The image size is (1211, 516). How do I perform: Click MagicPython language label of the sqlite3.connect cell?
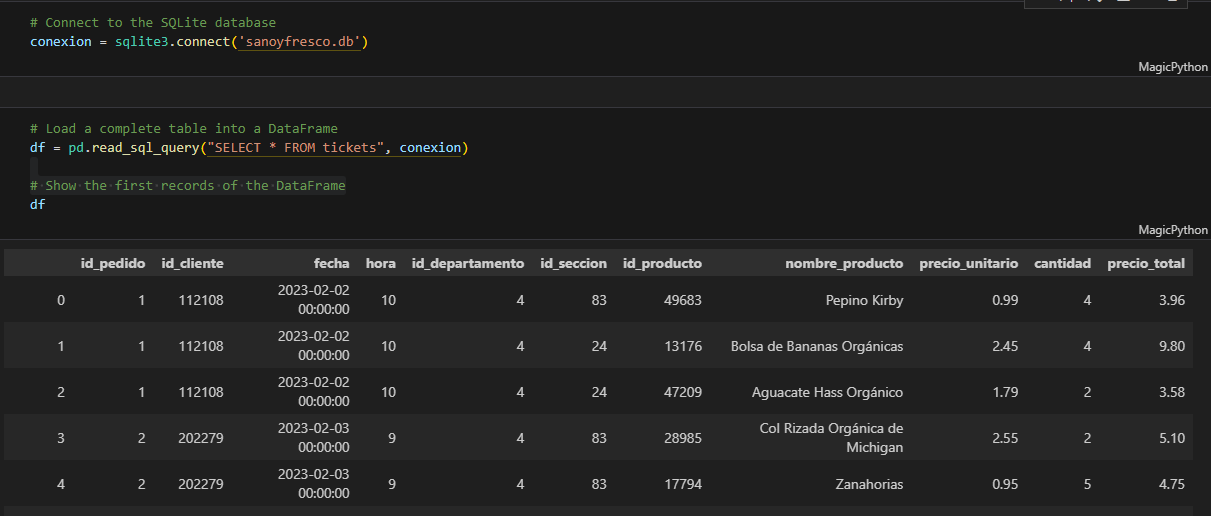coord(1173,67)
